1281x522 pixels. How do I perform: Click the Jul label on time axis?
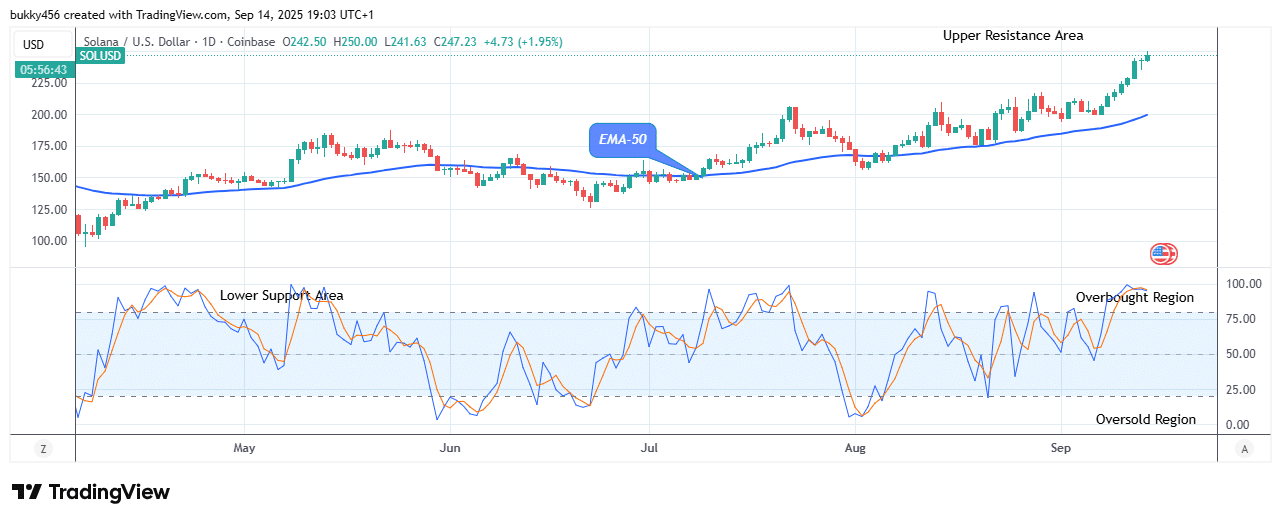(x=650, y=449)
